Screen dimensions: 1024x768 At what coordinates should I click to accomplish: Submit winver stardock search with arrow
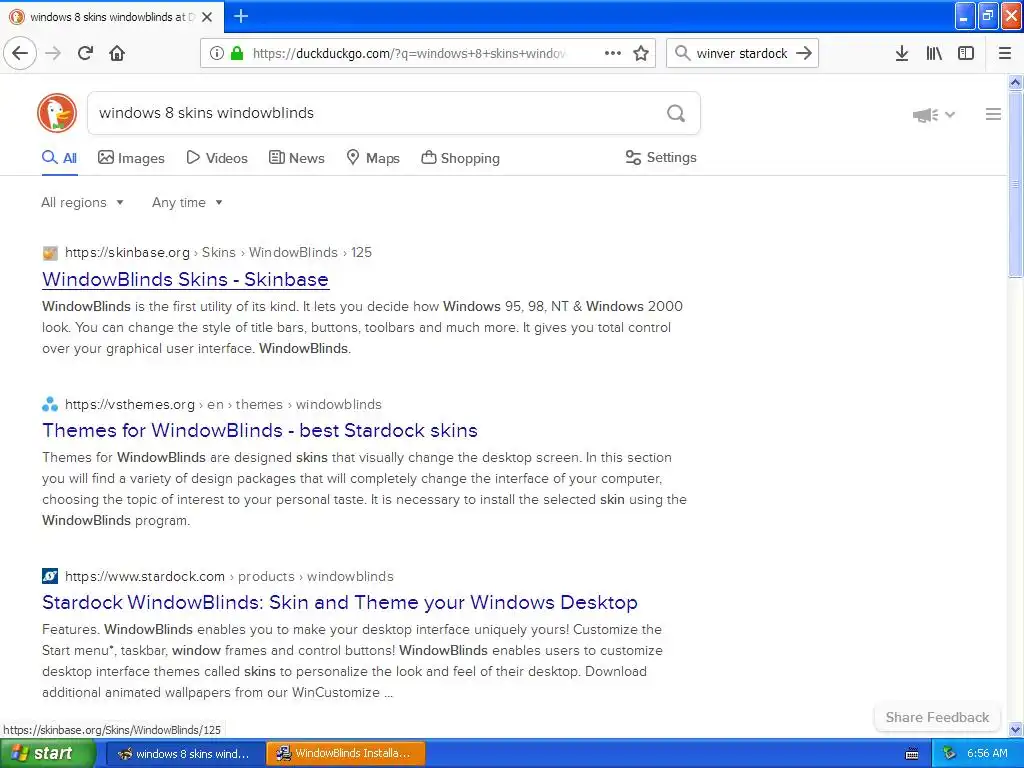point(804,53)
